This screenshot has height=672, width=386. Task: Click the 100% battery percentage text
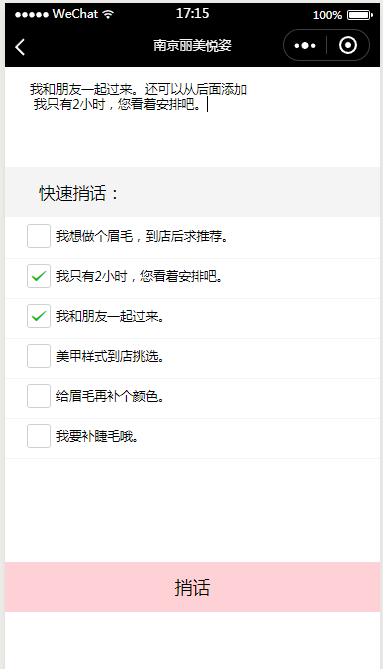point(327,15)
